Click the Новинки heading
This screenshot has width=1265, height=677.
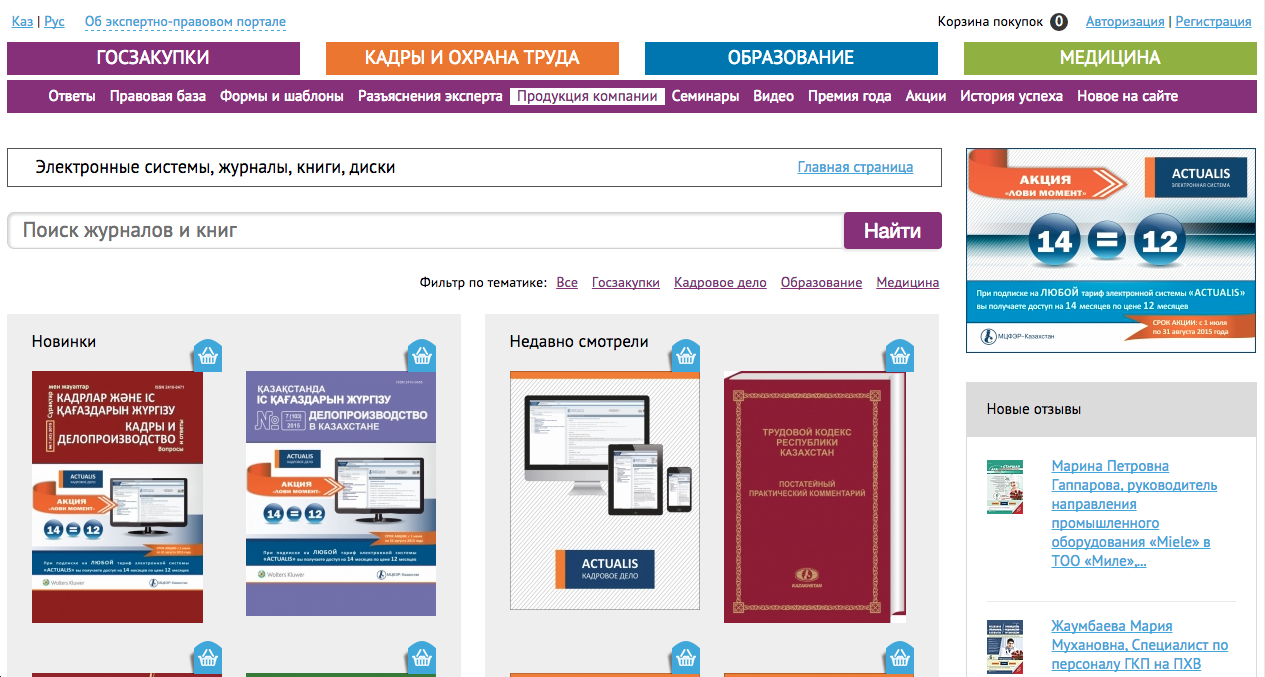(64, 341)
